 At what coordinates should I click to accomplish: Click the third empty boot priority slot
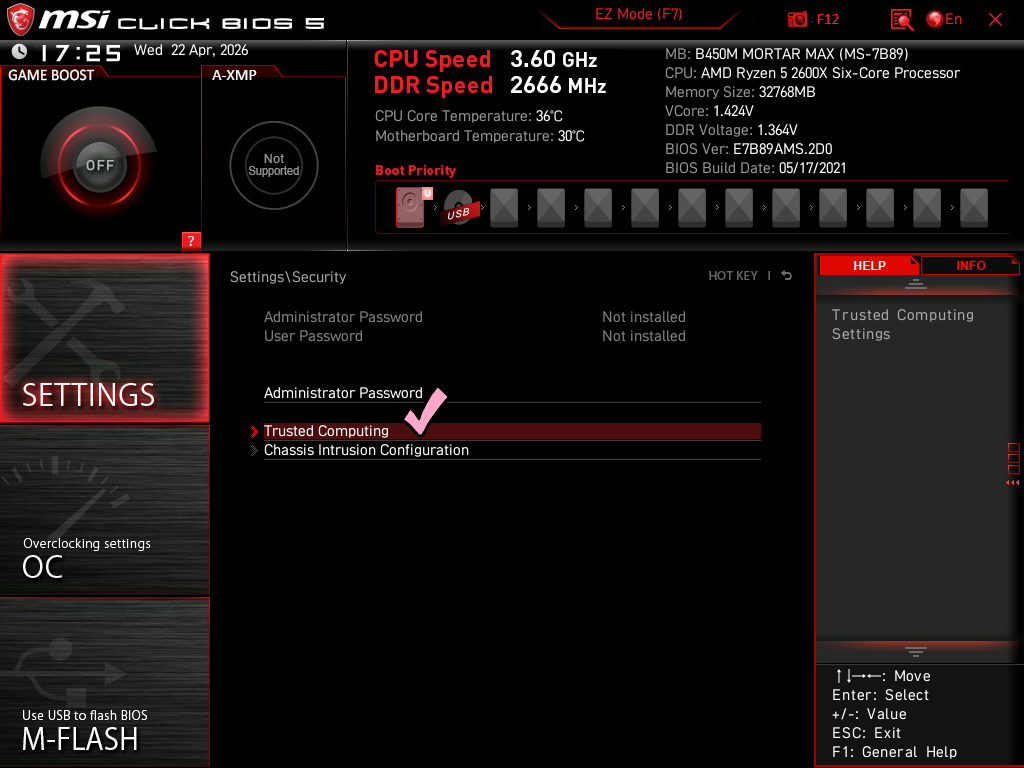(x=598, y=208)
